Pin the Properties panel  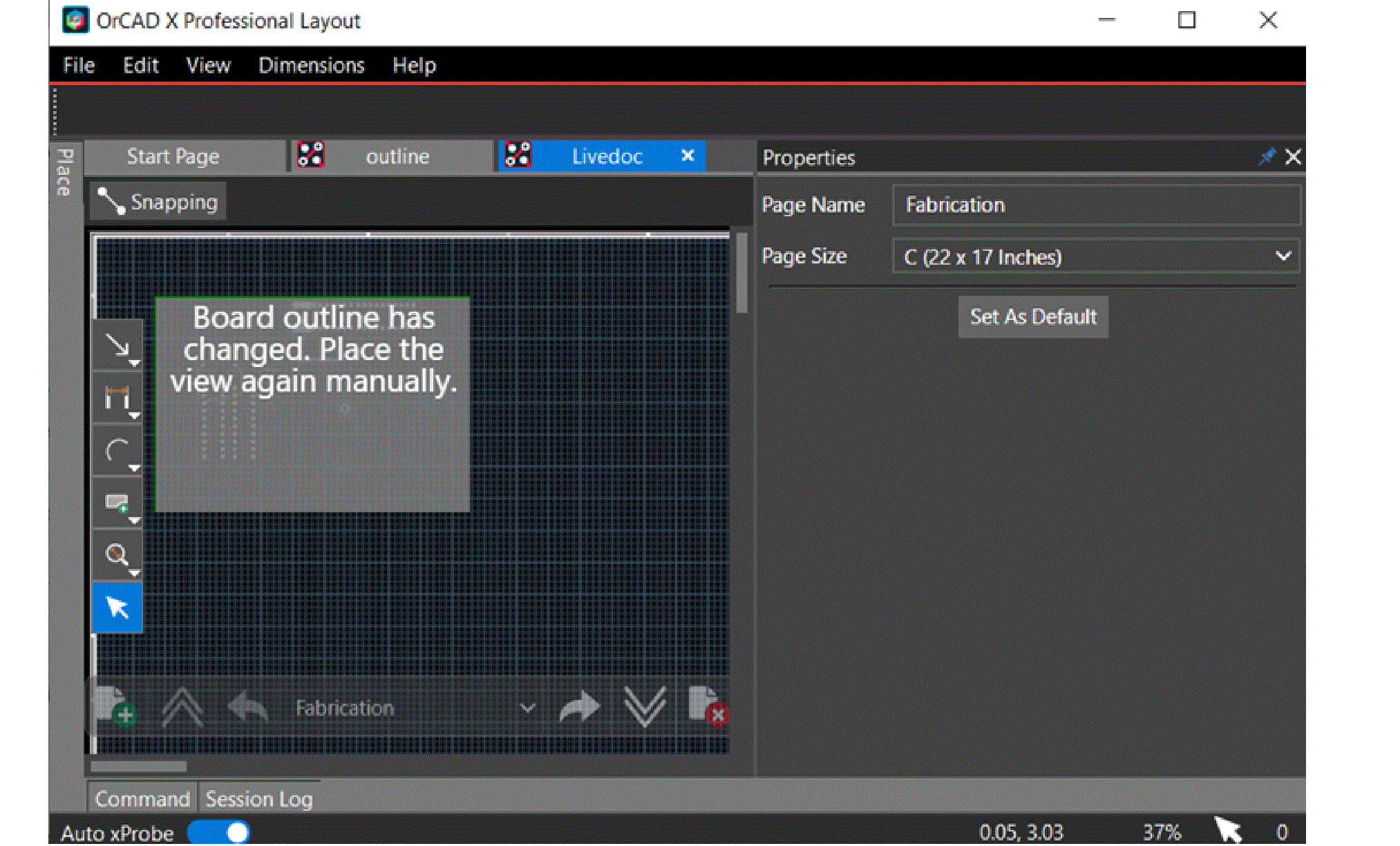(x=1267, y=157)
